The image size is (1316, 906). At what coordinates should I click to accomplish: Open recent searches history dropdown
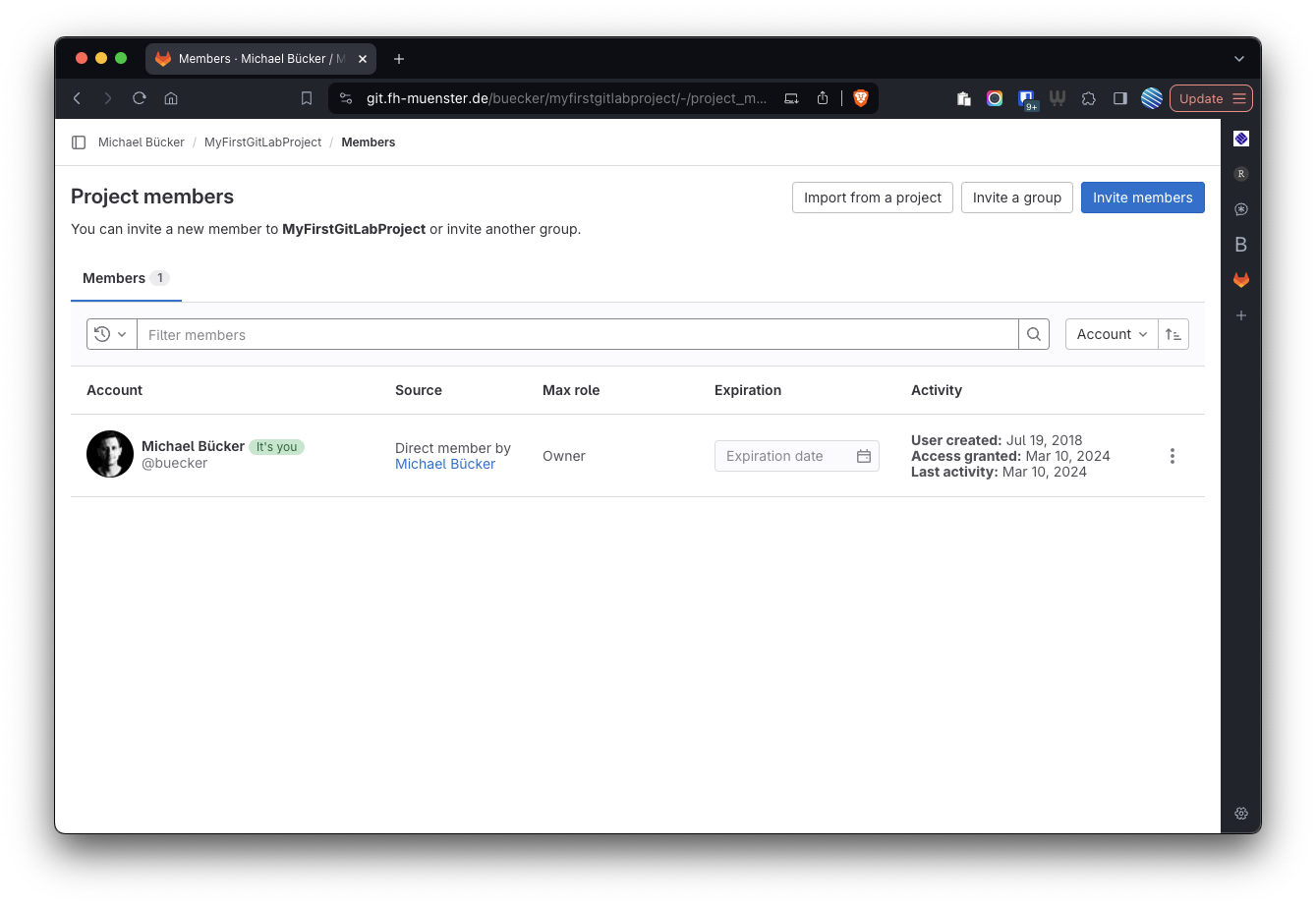pyautogui.click(x=112, y=334)
